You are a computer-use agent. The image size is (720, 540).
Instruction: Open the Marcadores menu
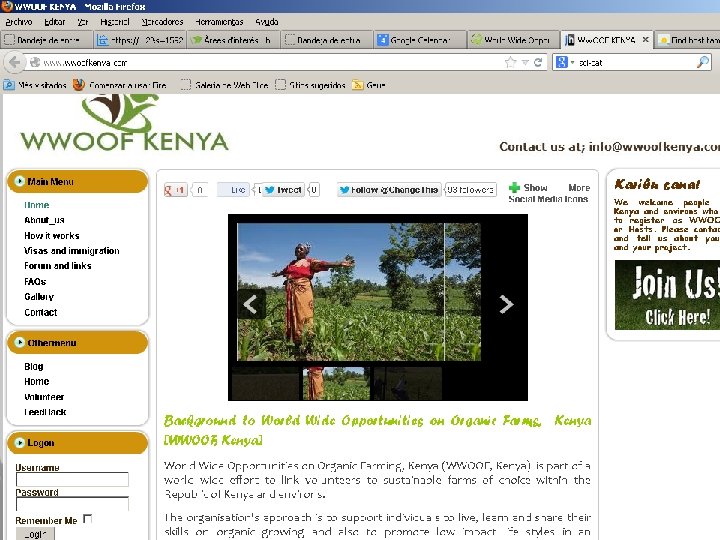pyautogui.click(x=162, y=22)
